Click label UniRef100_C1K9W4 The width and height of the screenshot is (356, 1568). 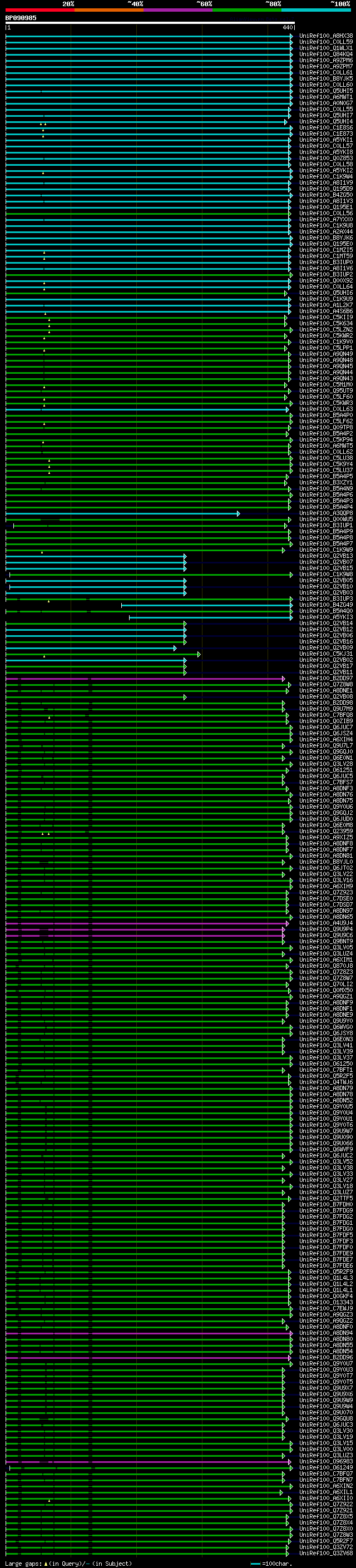point(326,176)
